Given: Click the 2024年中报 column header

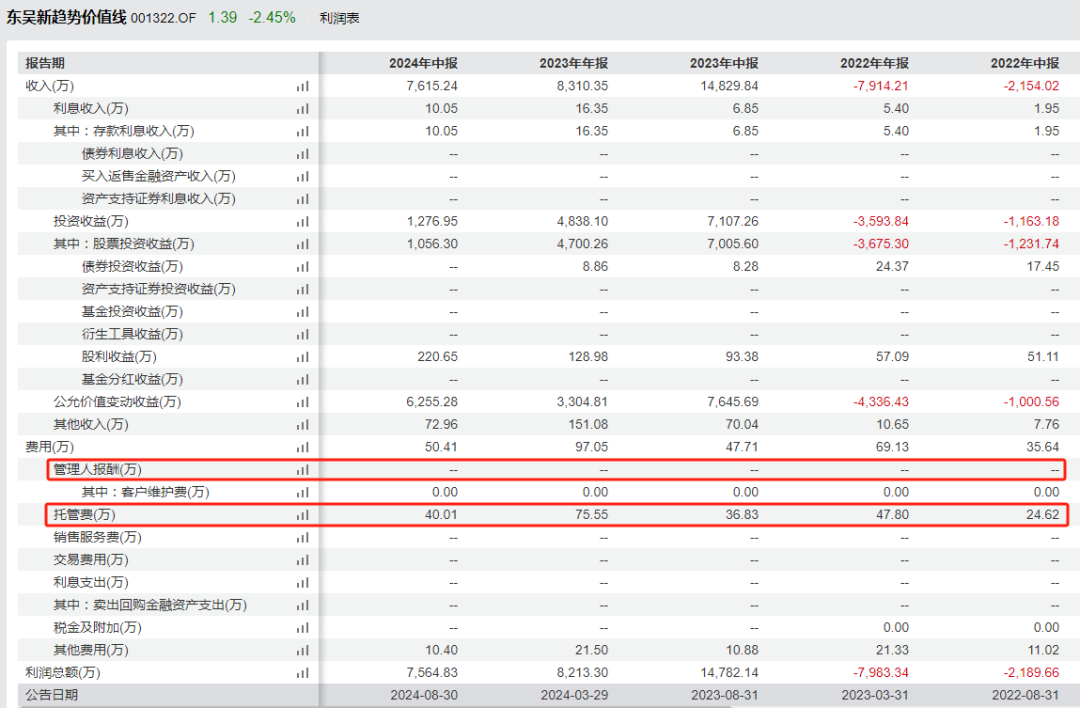Looking at the screenshot, I should tap(423, 63).
